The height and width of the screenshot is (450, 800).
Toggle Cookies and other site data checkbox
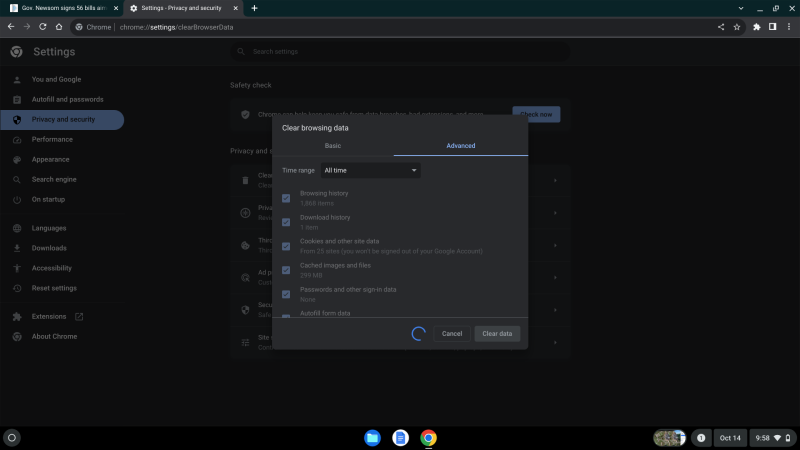click(286, 246)
